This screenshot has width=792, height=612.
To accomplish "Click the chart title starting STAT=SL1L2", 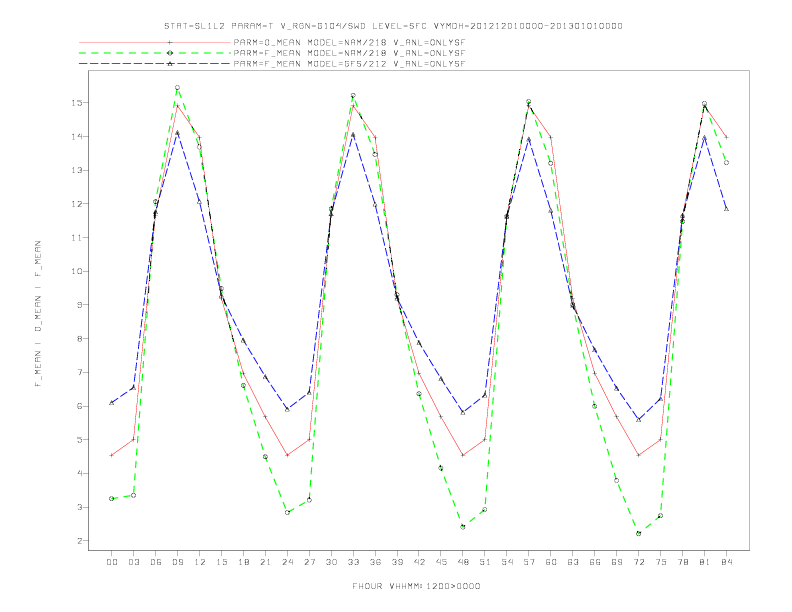I will tap(393, 26).
